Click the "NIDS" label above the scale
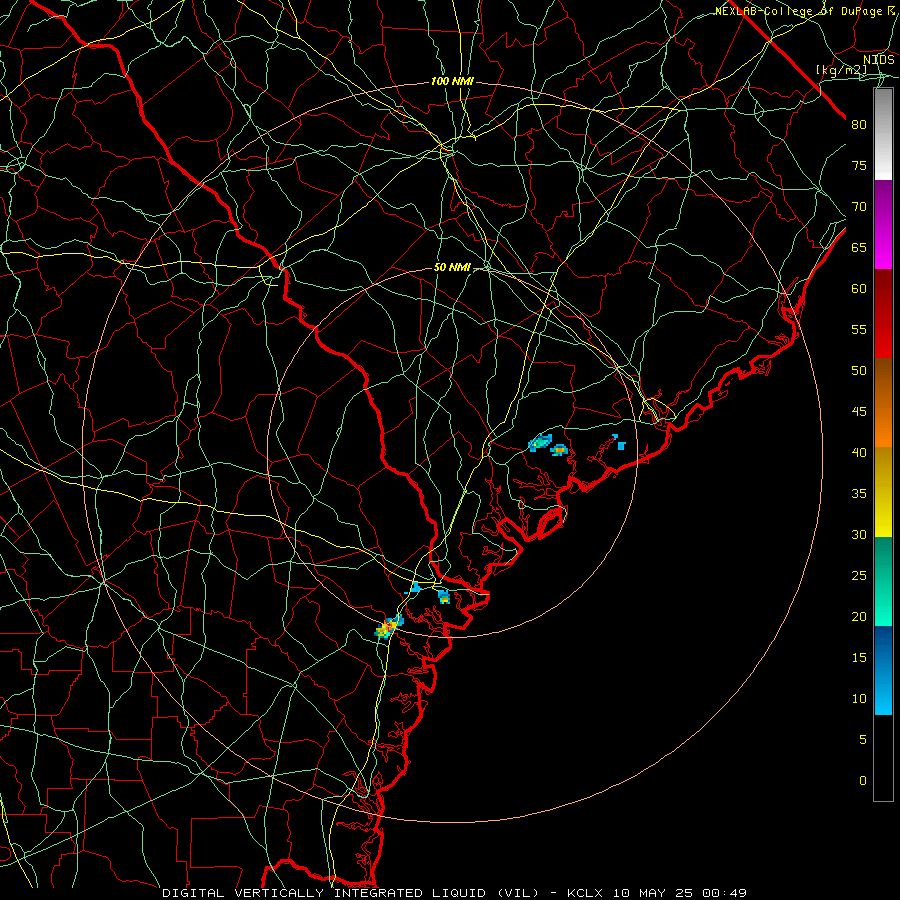Viewport: 900px width, 900px height. click(x=879, y=60)
